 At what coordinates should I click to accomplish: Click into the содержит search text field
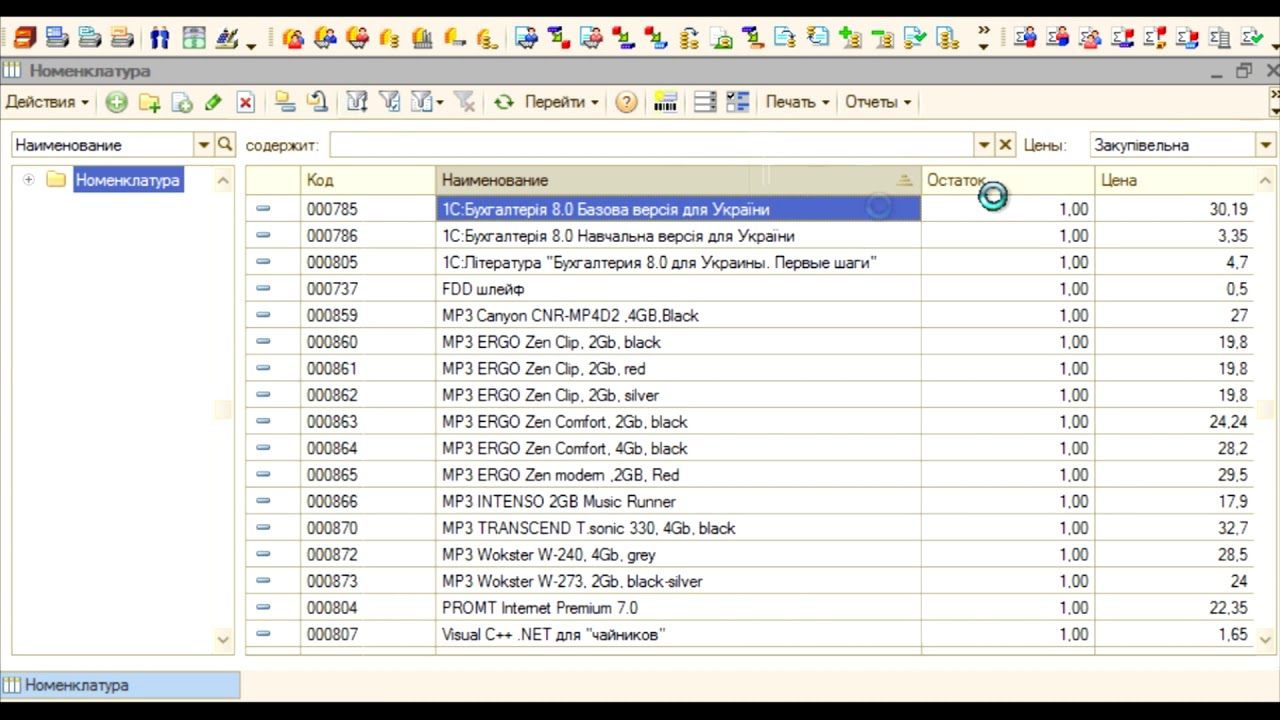(x=652, y=145)
